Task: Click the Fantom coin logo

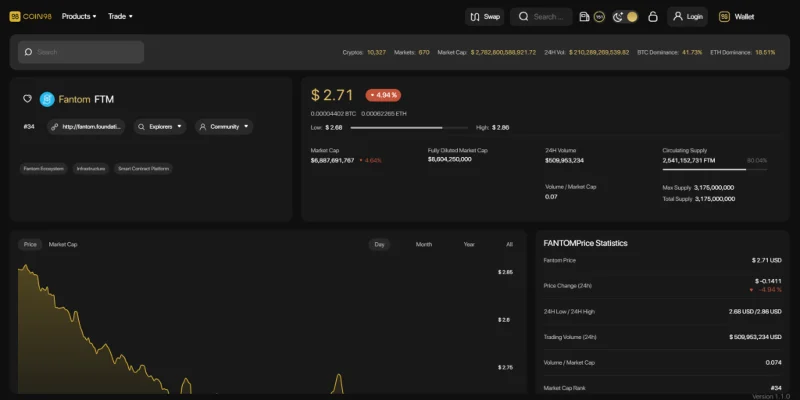Action: (47, 99)
